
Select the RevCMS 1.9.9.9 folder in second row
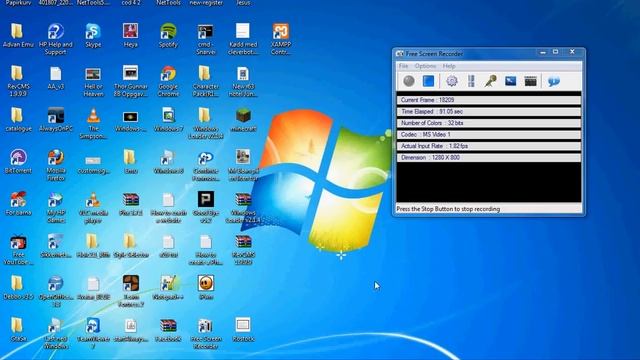17,81
